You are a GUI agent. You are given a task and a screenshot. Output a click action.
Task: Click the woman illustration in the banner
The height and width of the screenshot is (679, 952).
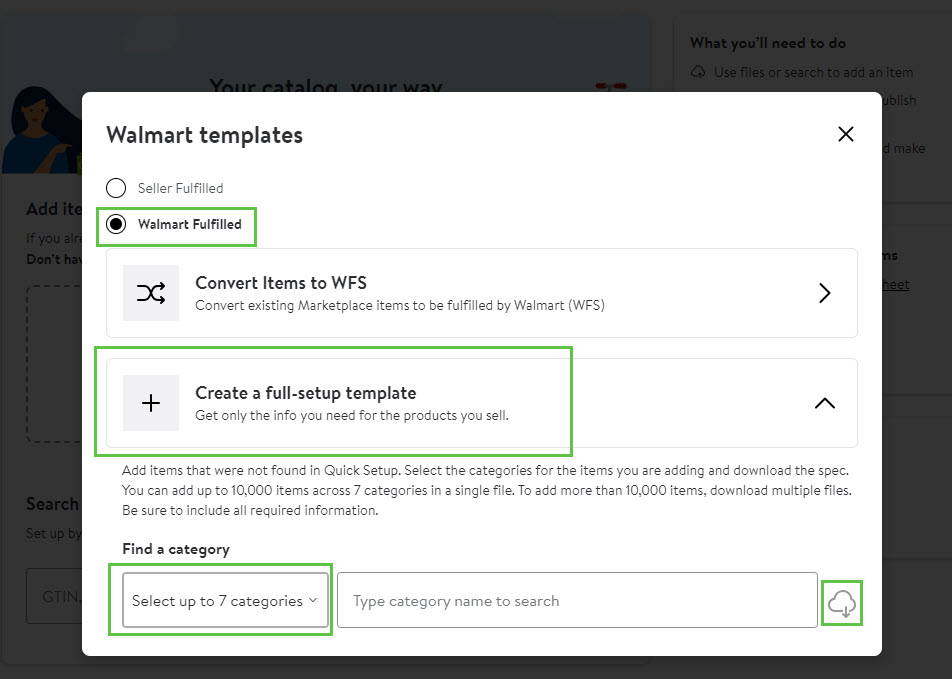[x=41, y=130]
